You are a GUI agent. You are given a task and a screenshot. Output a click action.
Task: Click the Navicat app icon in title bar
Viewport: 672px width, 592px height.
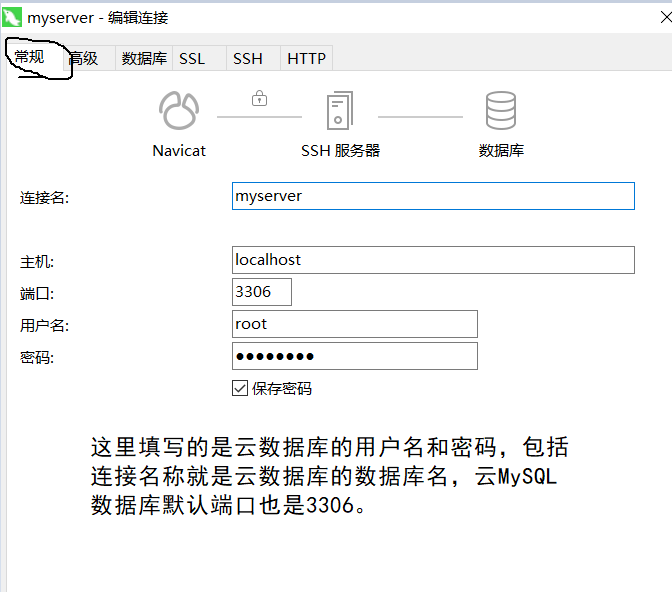[x=12, y=18]
